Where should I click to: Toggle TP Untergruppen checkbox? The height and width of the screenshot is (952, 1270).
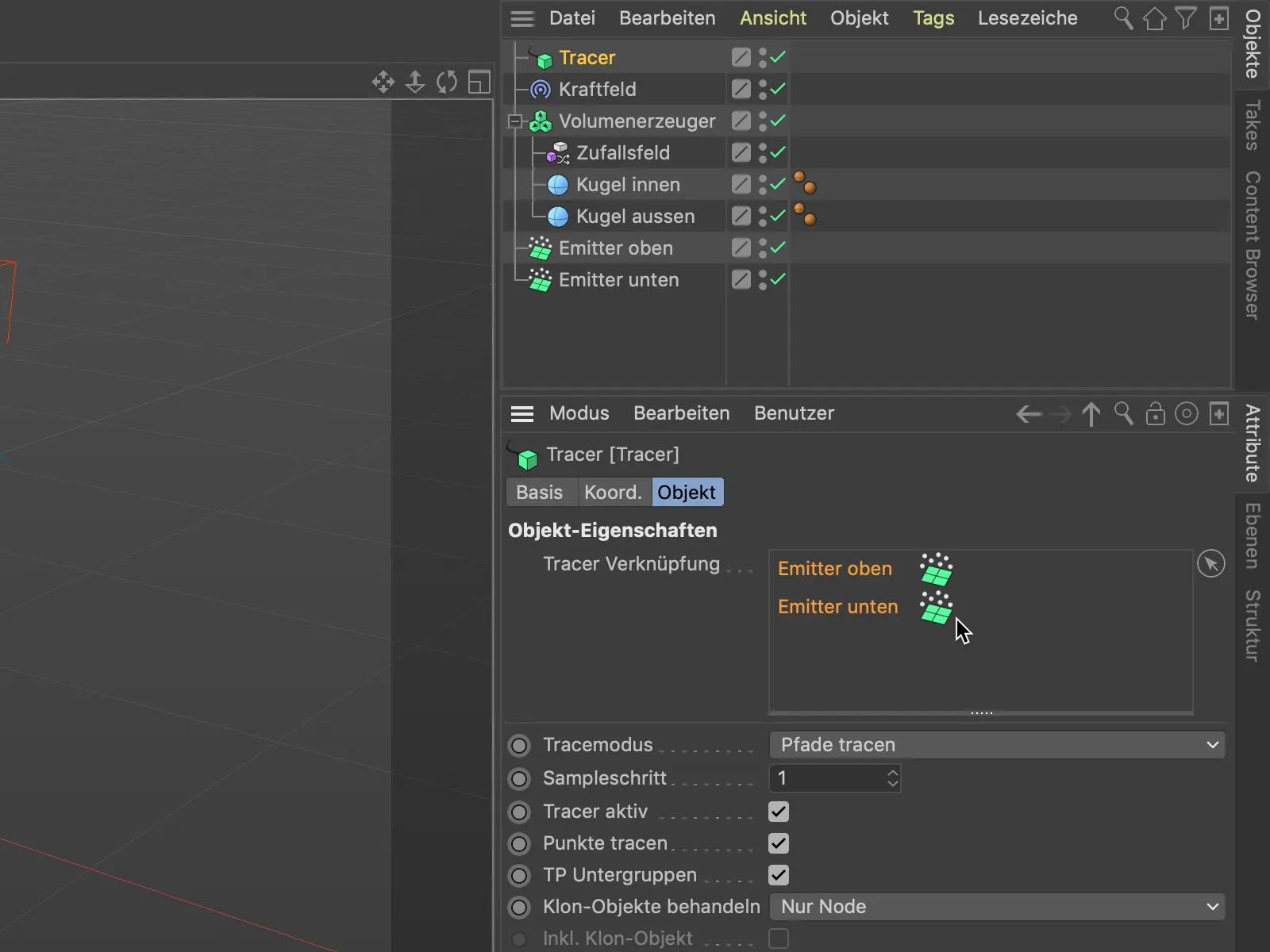point(779,875)
